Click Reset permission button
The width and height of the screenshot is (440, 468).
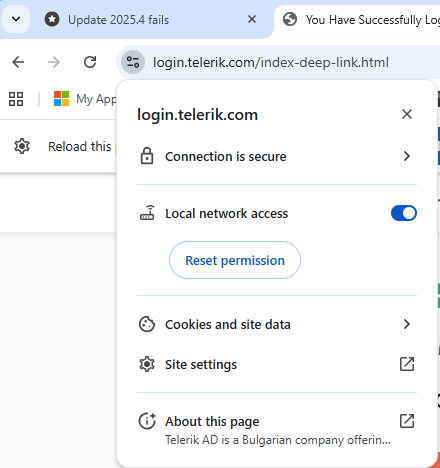point(235,260)
